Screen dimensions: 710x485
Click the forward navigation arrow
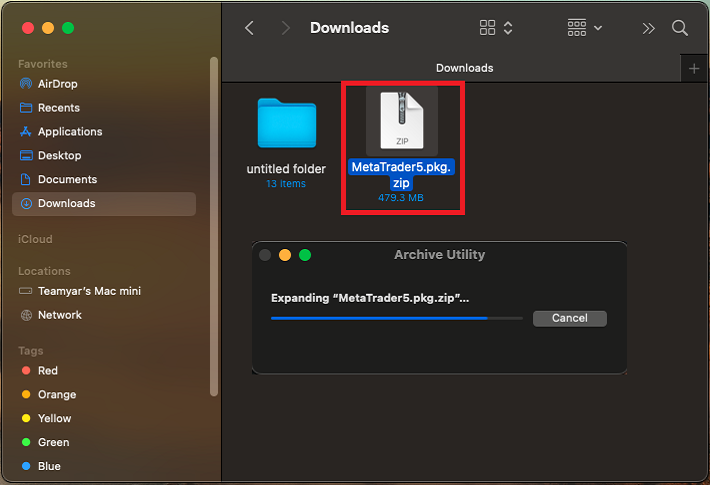coord(286,28)
